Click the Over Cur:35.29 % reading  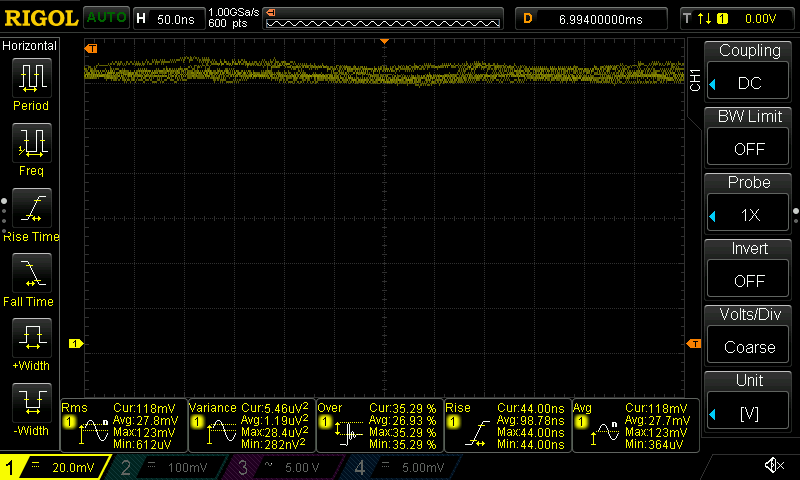point(403,409)
